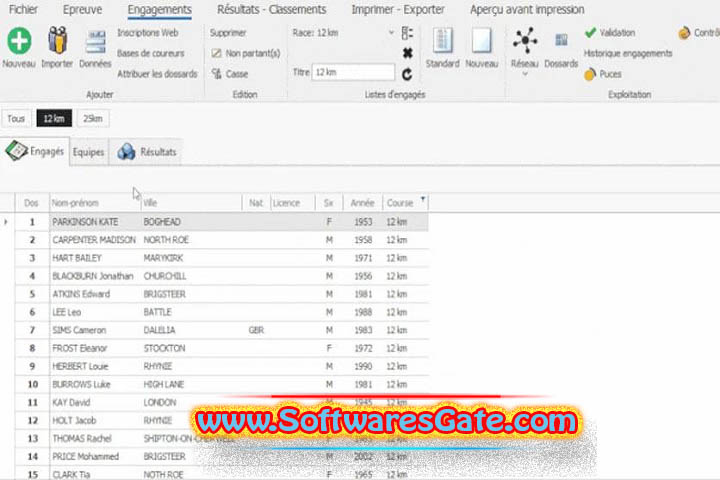This screenshot has height=480, width=720.
Task: Click the CLARK Tia name cell
Action: (95, 474)
